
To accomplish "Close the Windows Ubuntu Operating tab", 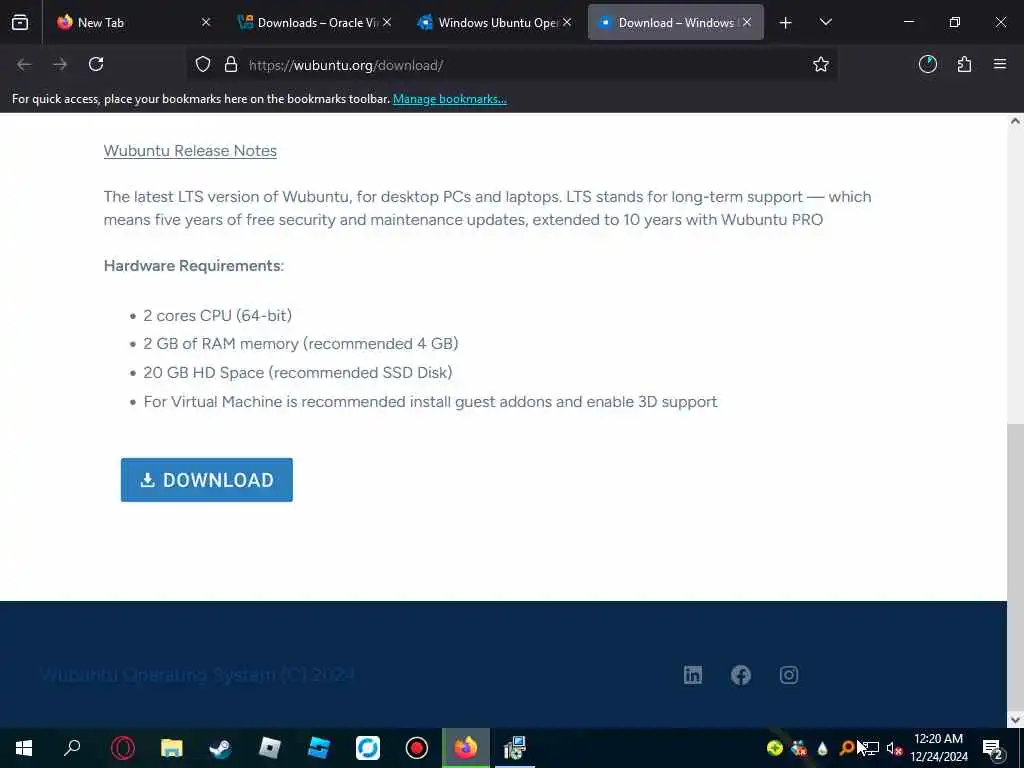I will 568,23.
